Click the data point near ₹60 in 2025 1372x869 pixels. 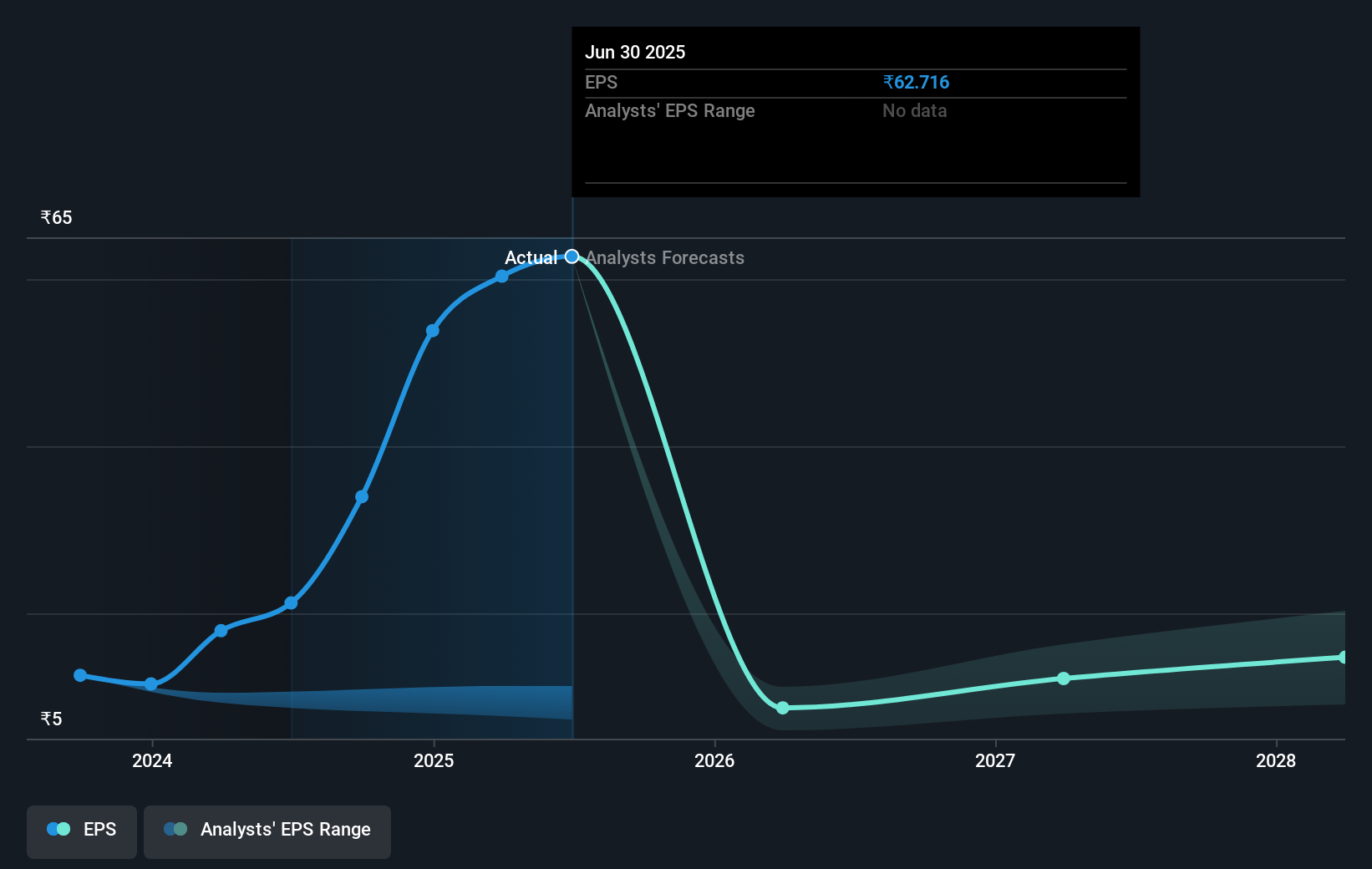(501, 276)
